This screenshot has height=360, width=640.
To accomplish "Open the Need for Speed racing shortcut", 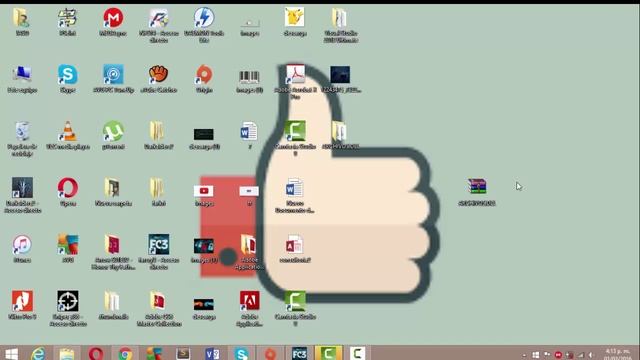I will 158,18.
